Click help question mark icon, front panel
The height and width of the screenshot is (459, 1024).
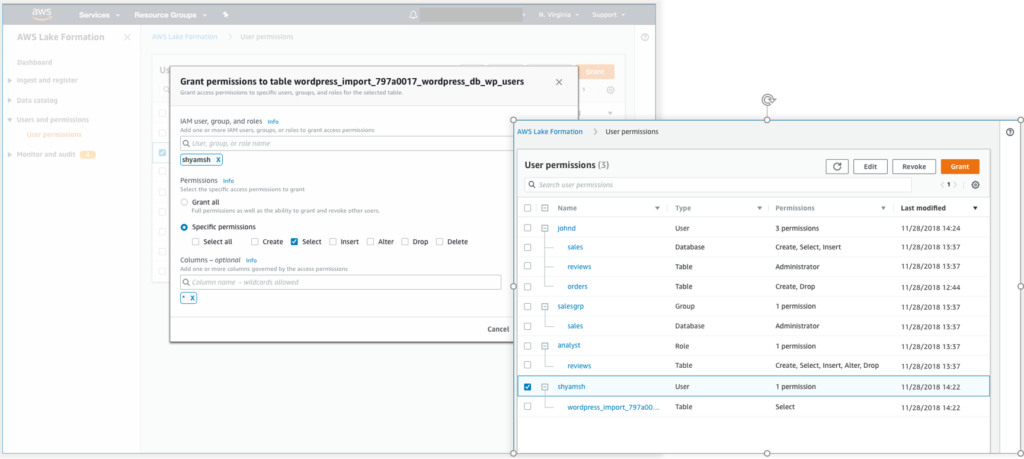(x=1010, y=131)
